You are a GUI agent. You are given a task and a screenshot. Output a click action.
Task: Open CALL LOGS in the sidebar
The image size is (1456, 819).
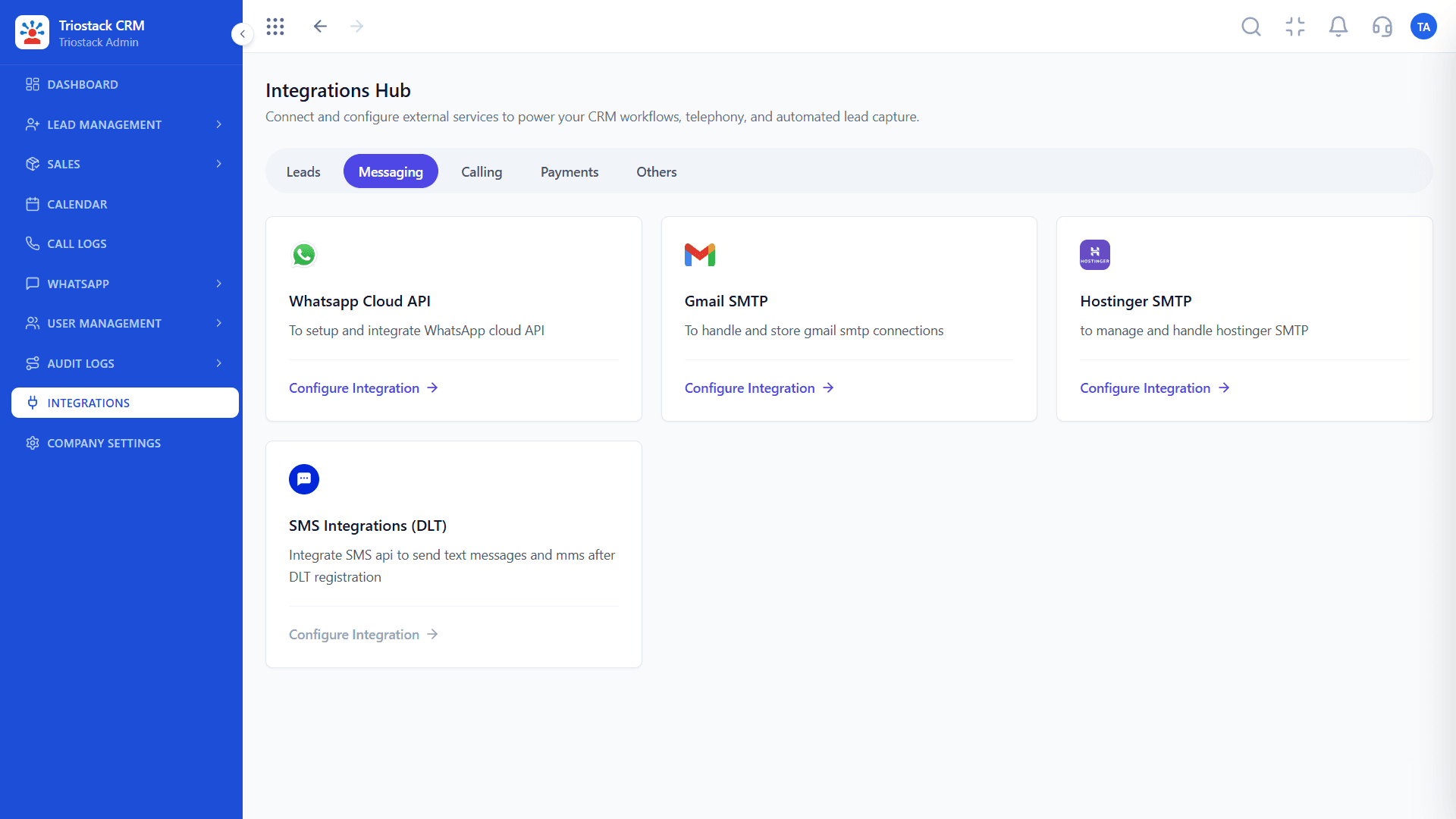pyautogui.click(x=125, y=243)
